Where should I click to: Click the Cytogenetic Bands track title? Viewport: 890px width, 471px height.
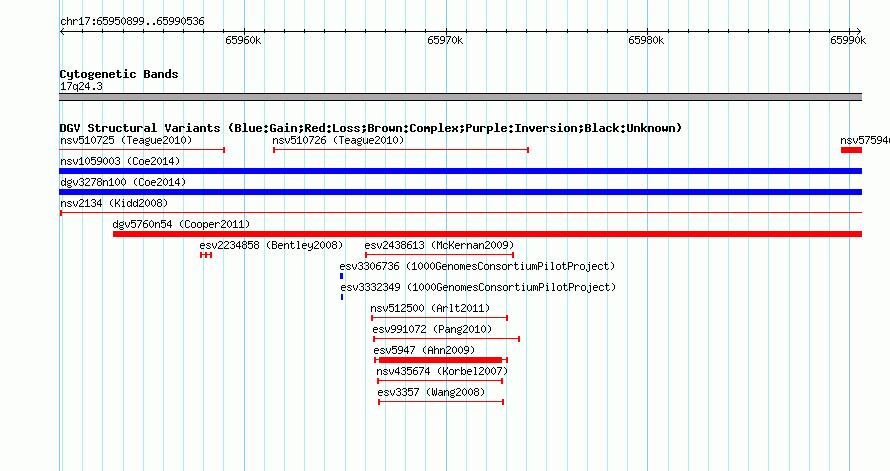(x=119, y=74)
